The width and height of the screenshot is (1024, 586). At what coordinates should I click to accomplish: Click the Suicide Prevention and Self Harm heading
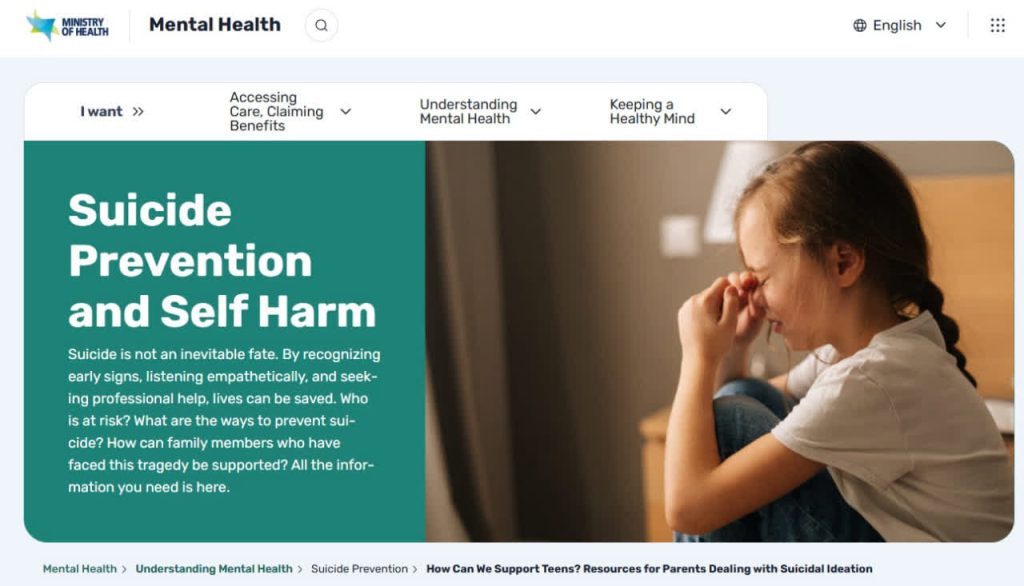pos(222,261)
